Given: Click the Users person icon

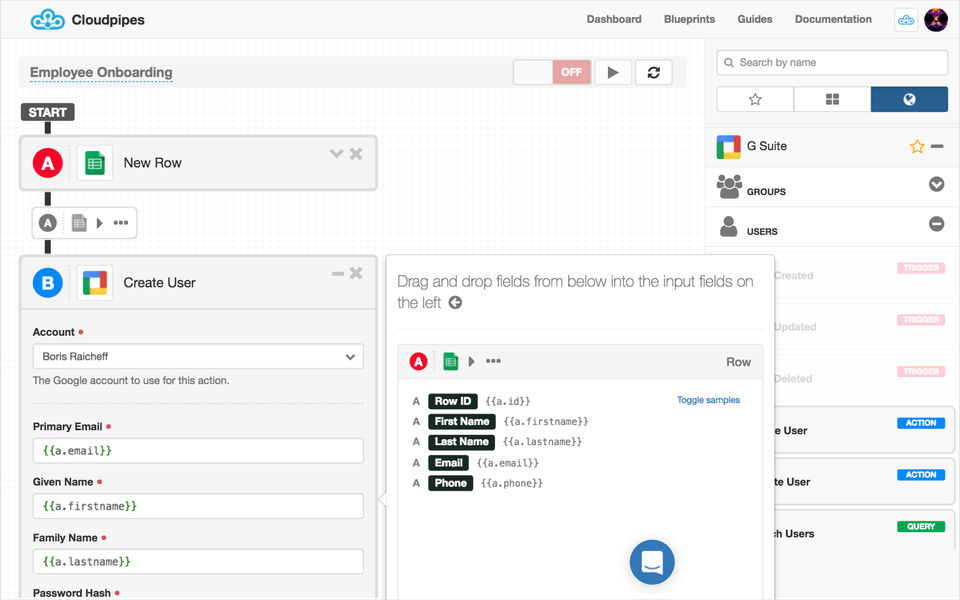Looking at the screenshot, I should (728, 226).
